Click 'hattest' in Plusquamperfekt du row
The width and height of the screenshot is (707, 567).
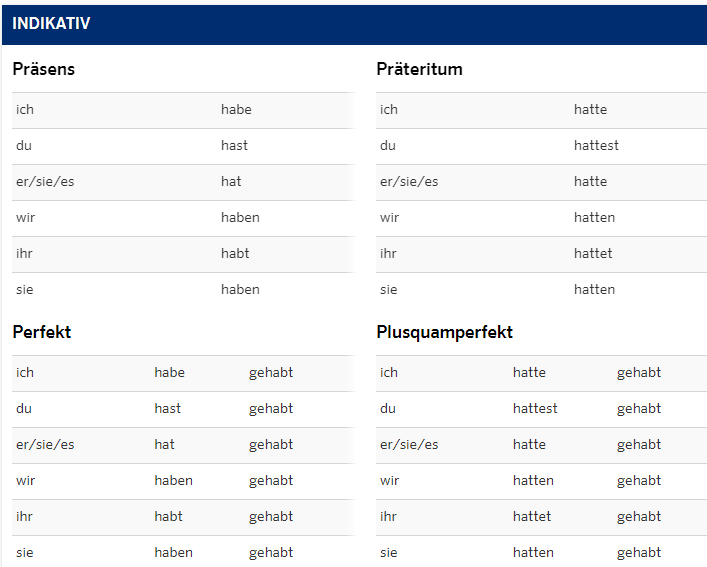535,409
